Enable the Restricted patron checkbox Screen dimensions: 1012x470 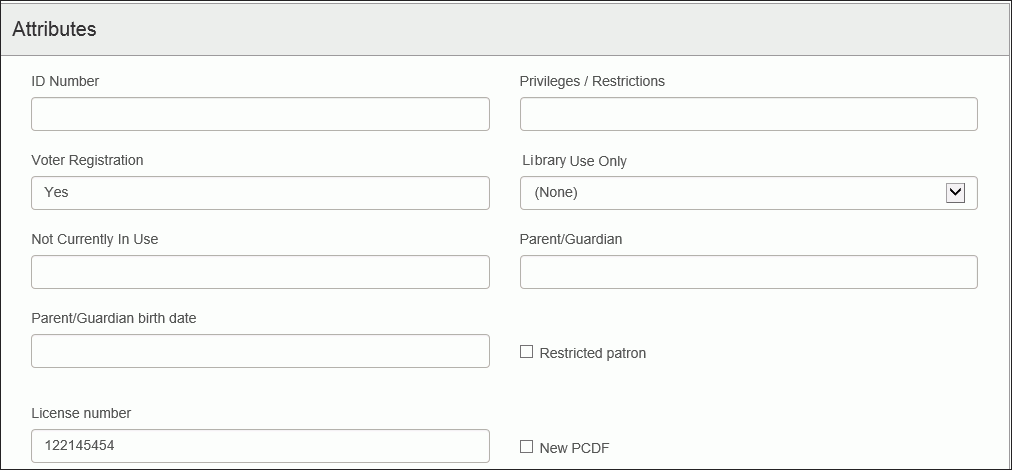coord(527,352)
